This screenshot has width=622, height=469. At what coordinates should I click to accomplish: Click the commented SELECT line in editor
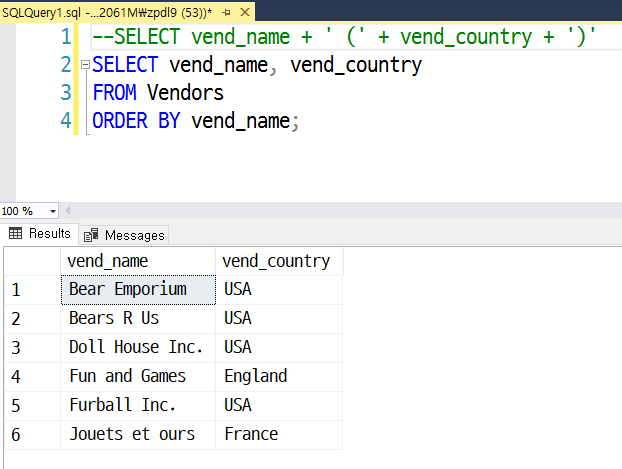click(344, 37)
